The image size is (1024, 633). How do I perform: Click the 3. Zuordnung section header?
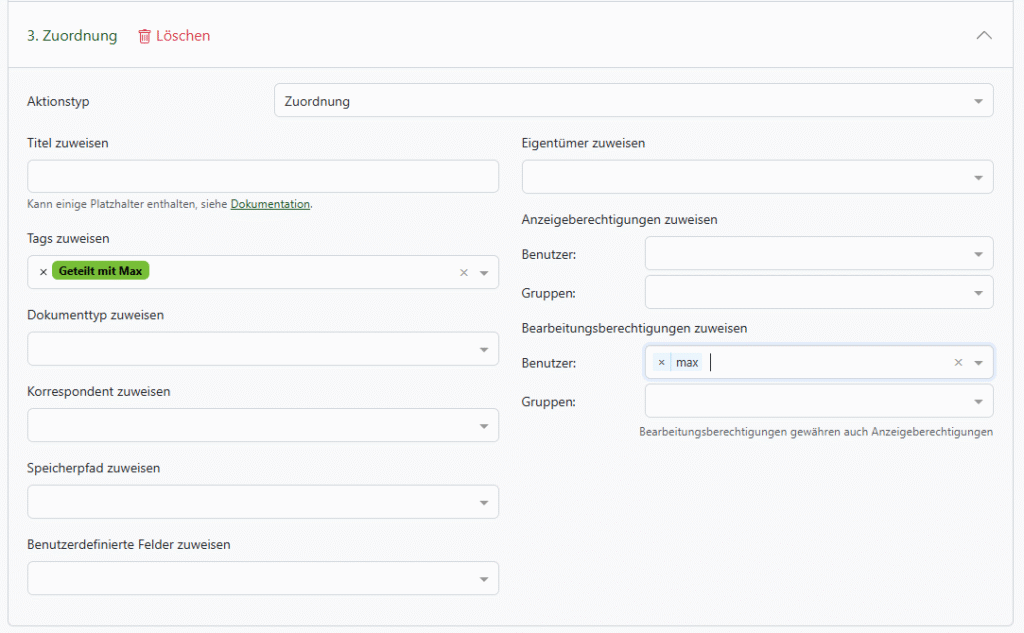point(72,36)
